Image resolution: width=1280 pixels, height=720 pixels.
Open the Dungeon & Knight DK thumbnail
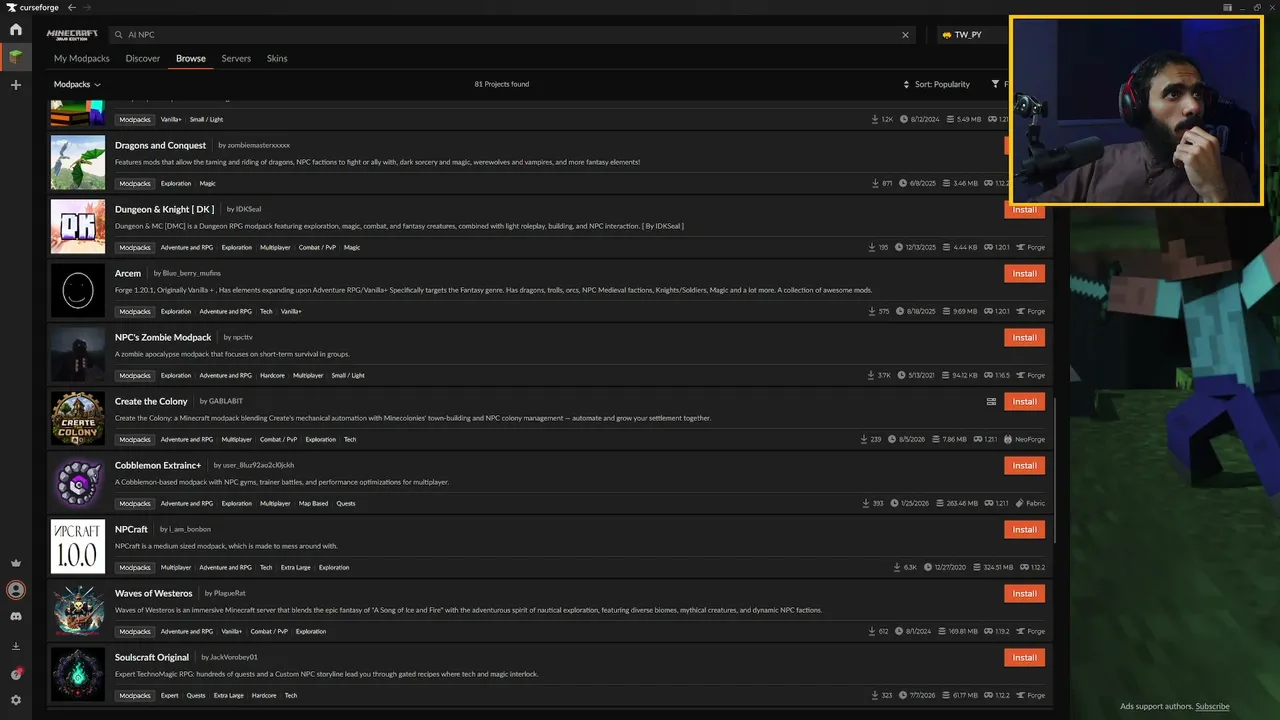[78, 226]
